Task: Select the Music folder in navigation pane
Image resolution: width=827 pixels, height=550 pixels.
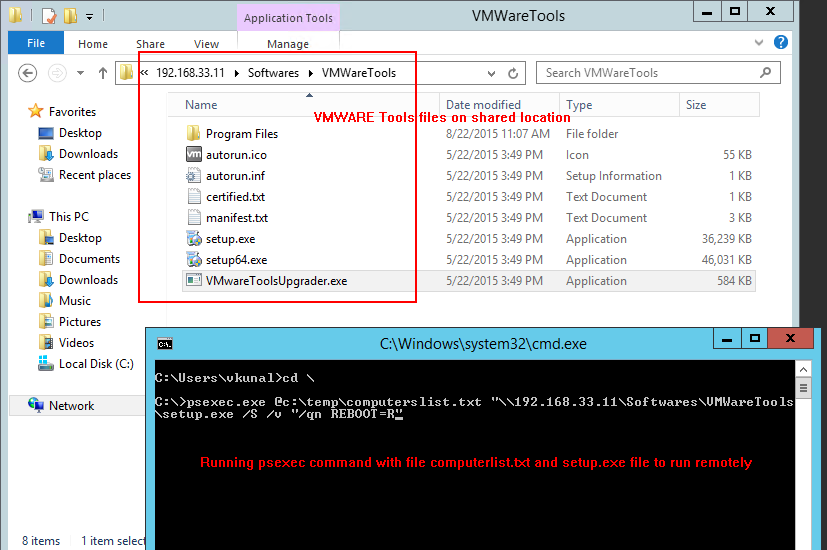Action: pos(75,301)
